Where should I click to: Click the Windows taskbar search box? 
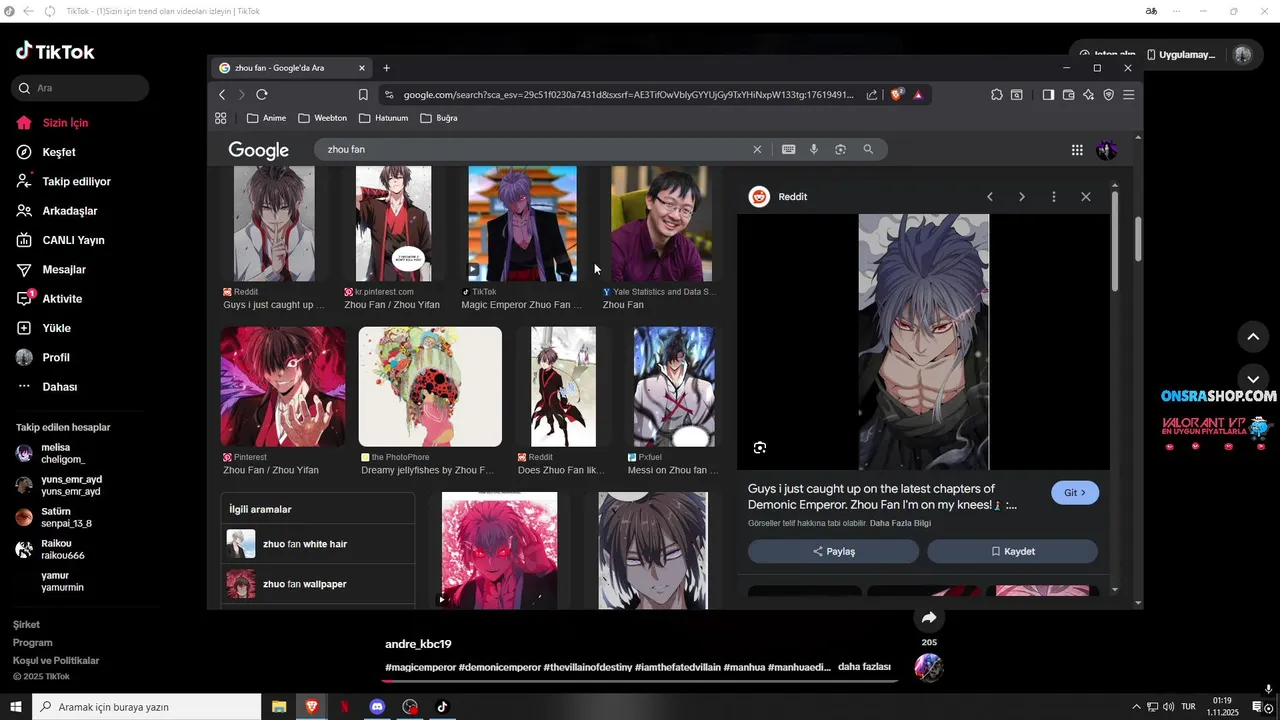click(147, 707)
